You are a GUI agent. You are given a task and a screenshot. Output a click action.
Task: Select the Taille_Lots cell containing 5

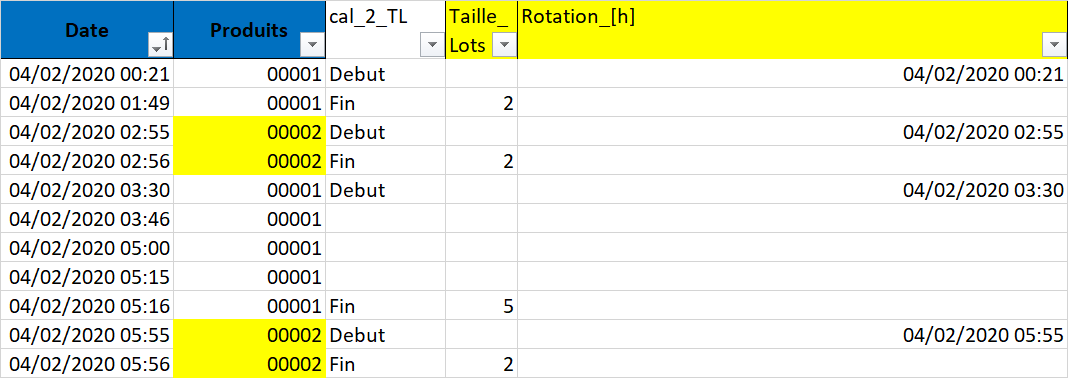482,305
